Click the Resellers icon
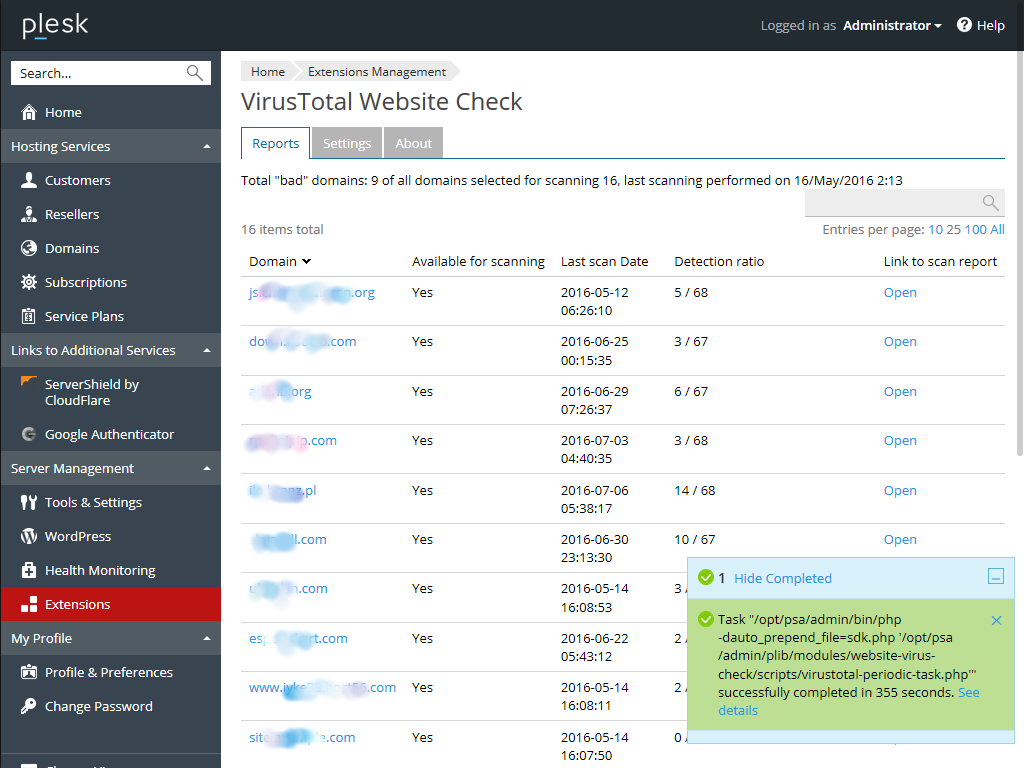The height and width of the screenshot is (768, 1024). click(x=29, y=214)
